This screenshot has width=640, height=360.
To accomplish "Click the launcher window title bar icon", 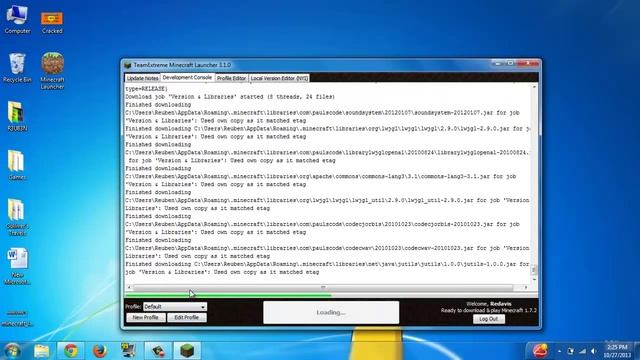I will tap(128, 65).
